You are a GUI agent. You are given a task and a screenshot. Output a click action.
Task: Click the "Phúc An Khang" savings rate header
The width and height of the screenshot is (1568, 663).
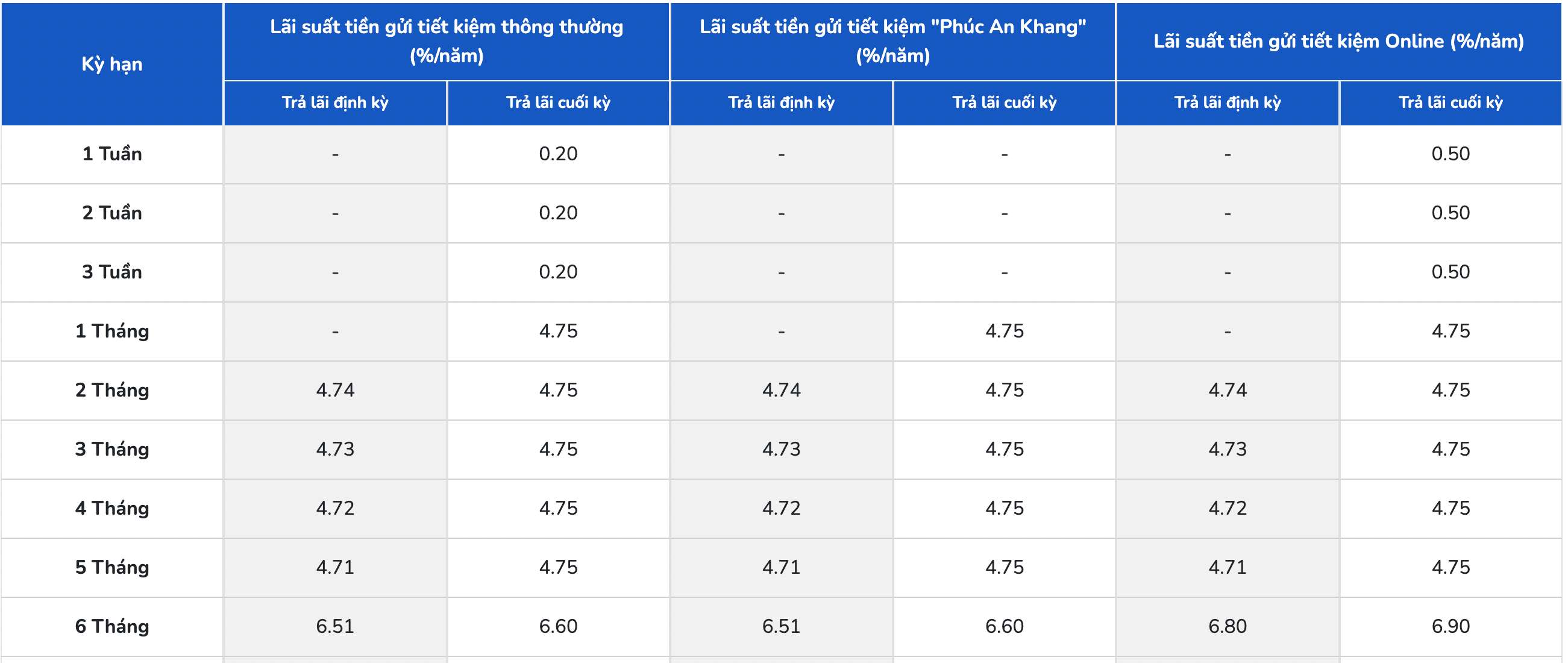[x=892, y=41]
